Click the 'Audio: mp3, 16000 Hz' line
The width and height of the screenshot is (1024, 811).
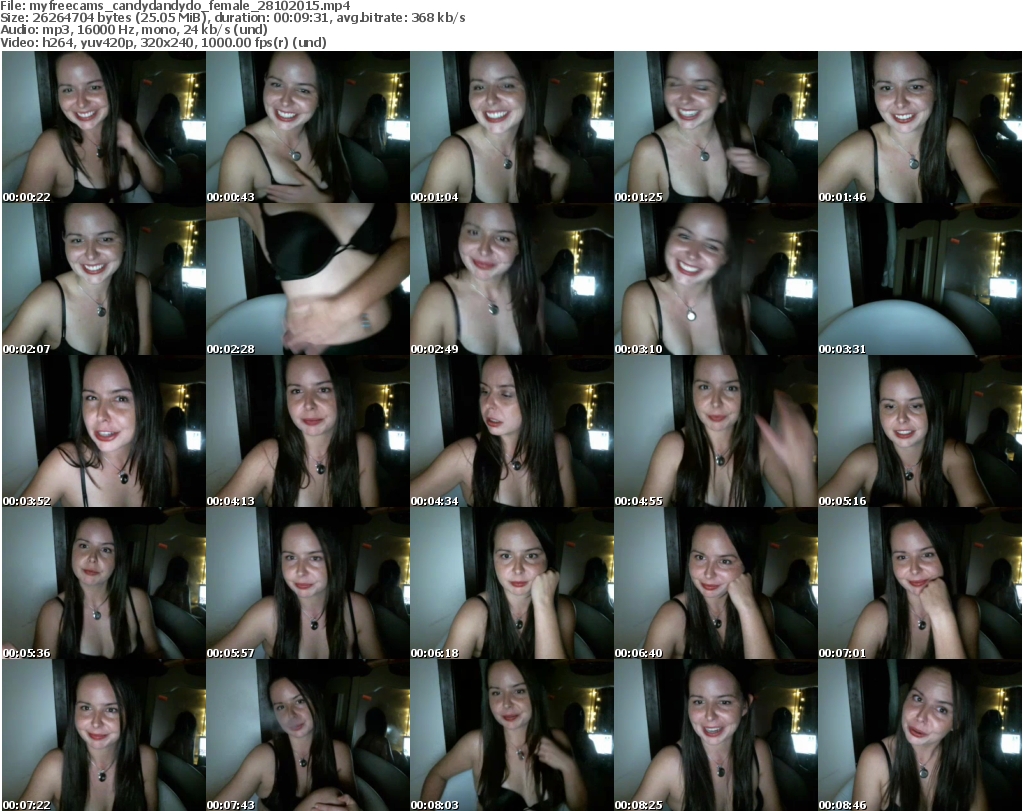tap(134, 30)
